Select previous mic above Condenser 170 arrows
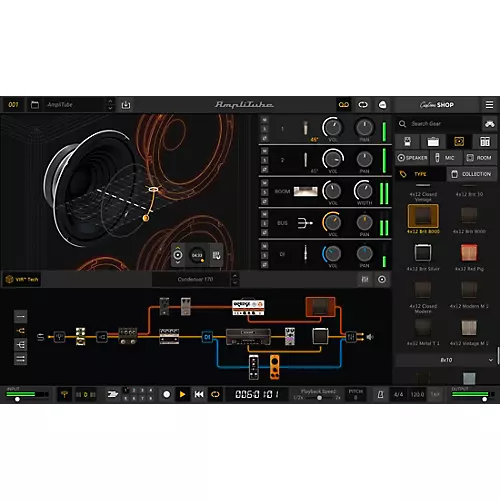The width and height of the screenshot is (500, 500). click(x=235, y=276)
